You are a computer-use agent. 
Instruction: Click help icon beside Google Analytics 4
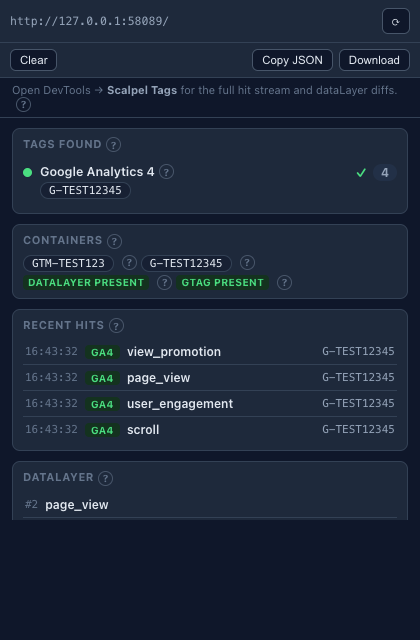(x=166, y=172)
